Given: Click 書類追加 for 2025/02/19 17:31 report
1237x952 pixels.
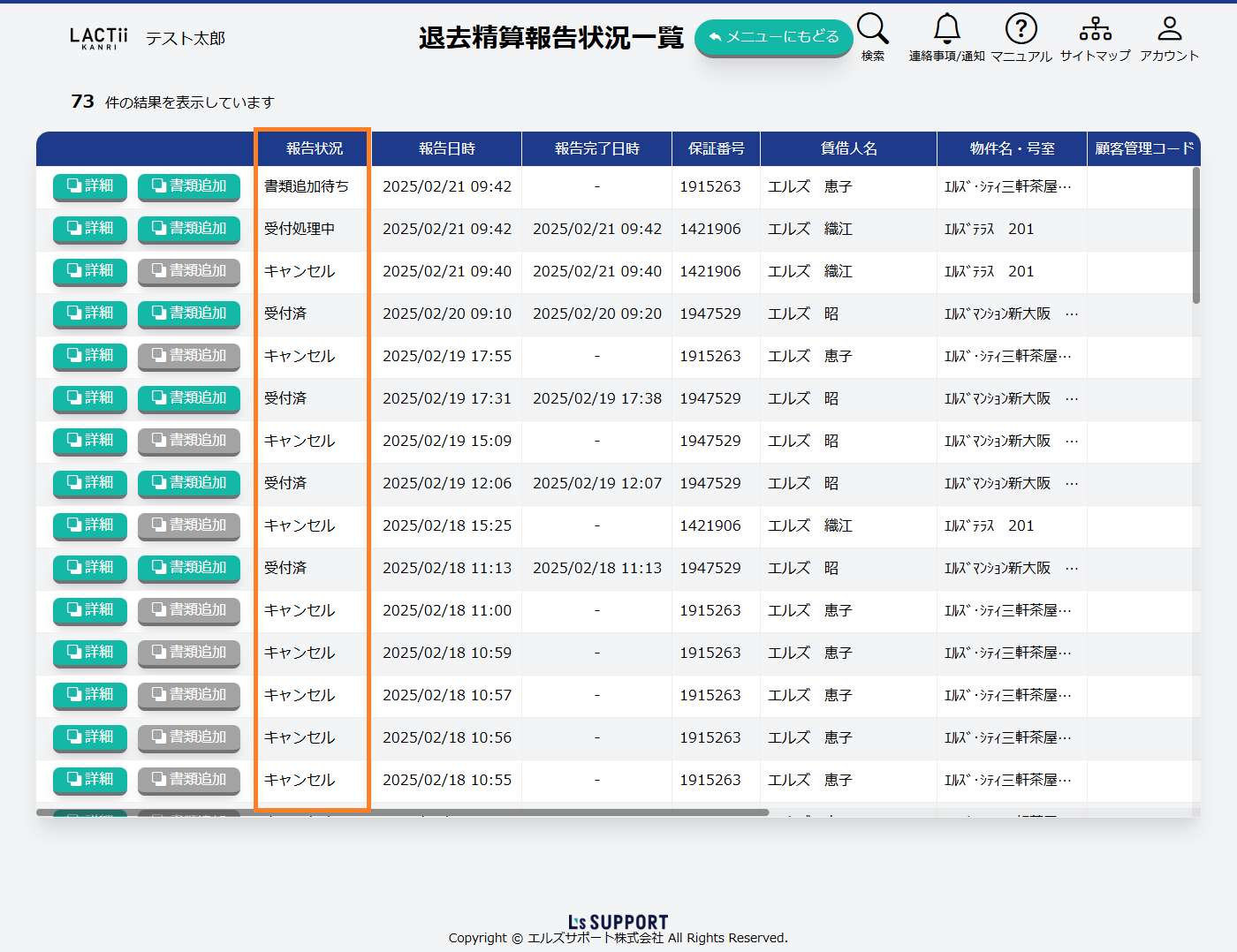Looking at the screenshot, I should [189, 398].
